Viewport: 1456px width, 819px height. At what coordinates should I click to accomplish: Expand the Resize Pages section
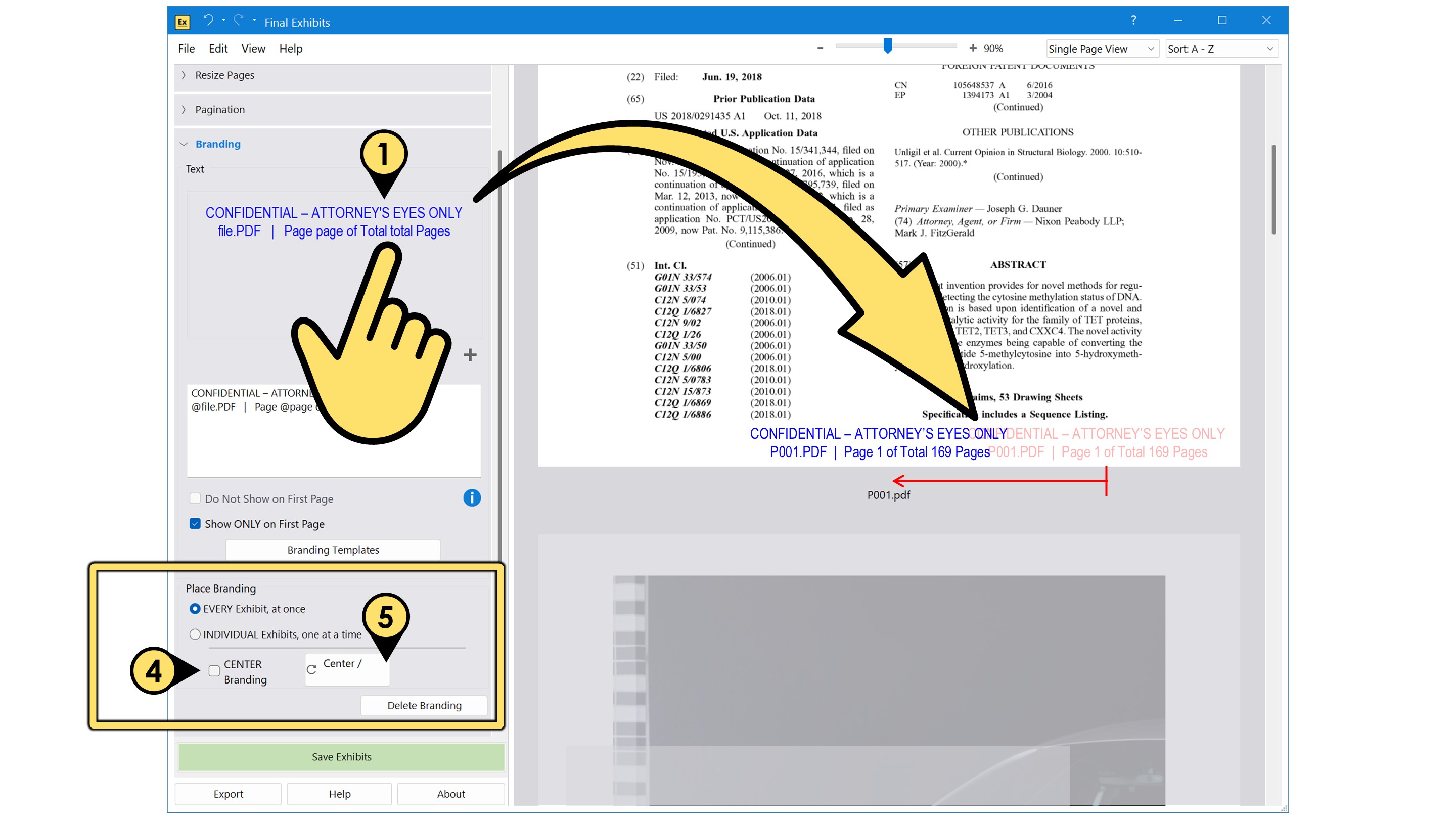pos(224,75)
